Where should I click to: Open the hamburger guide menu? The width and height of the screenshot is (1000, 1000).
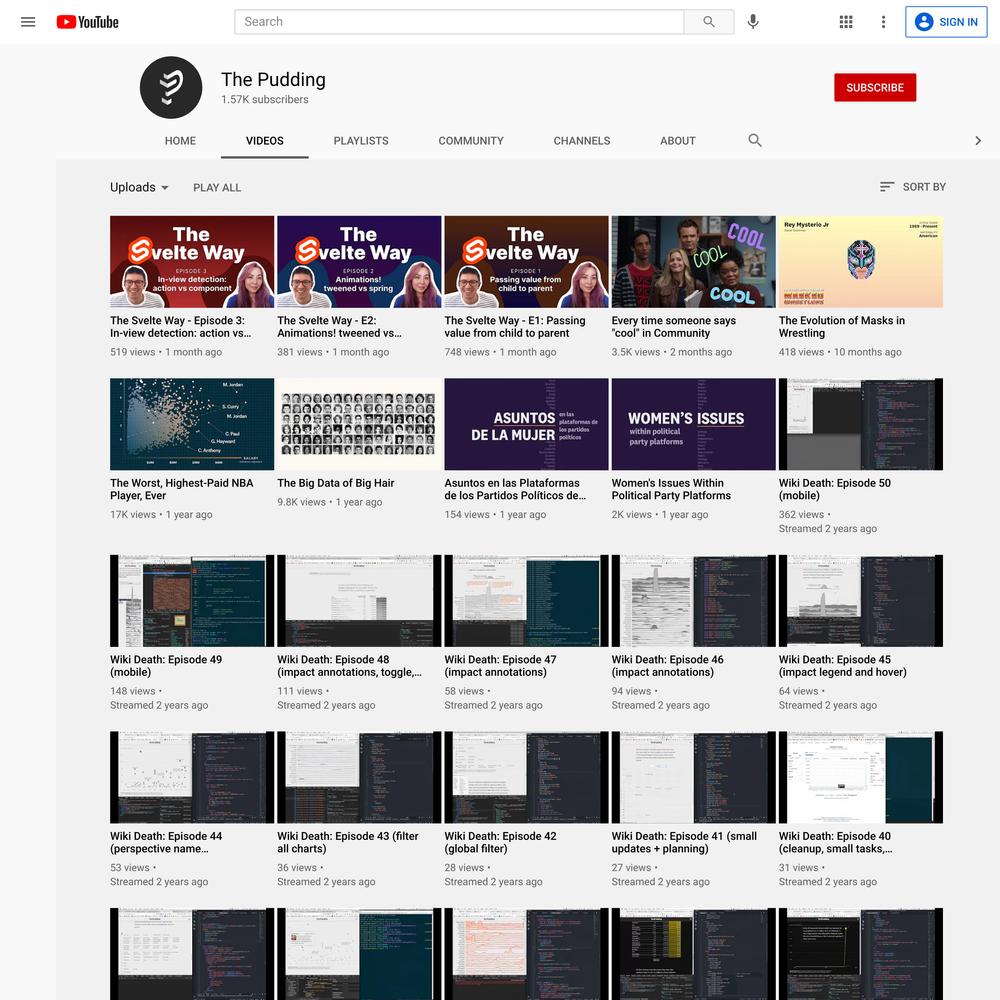[28, 22]
